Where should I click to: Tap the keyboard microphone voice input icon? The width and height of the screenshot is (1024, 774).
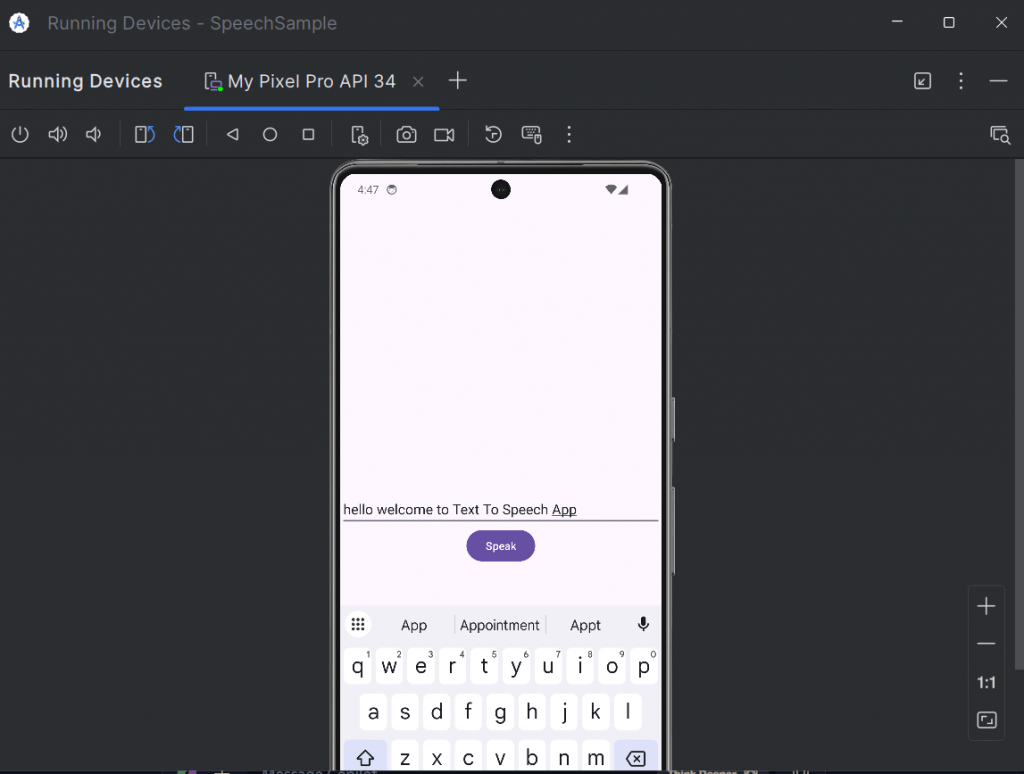[x=643, y=624]
